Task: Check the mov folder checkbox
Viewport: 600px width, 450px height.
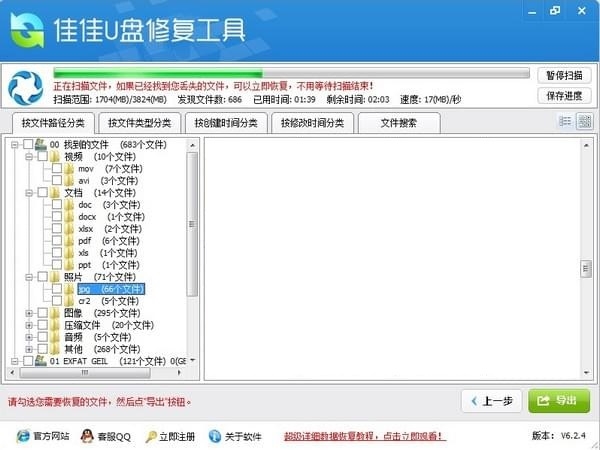Action: (x=57, y=168)
